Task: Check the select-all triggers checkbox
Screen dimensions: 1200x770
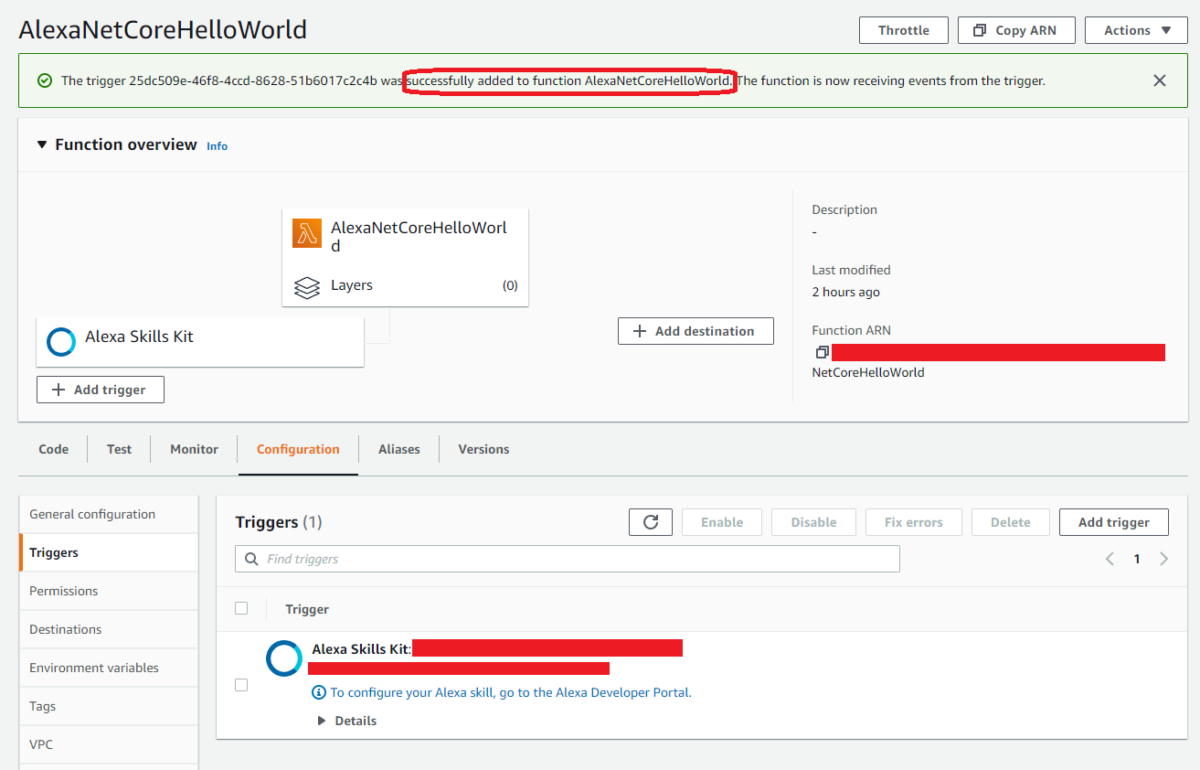Action: coord(241,608)
